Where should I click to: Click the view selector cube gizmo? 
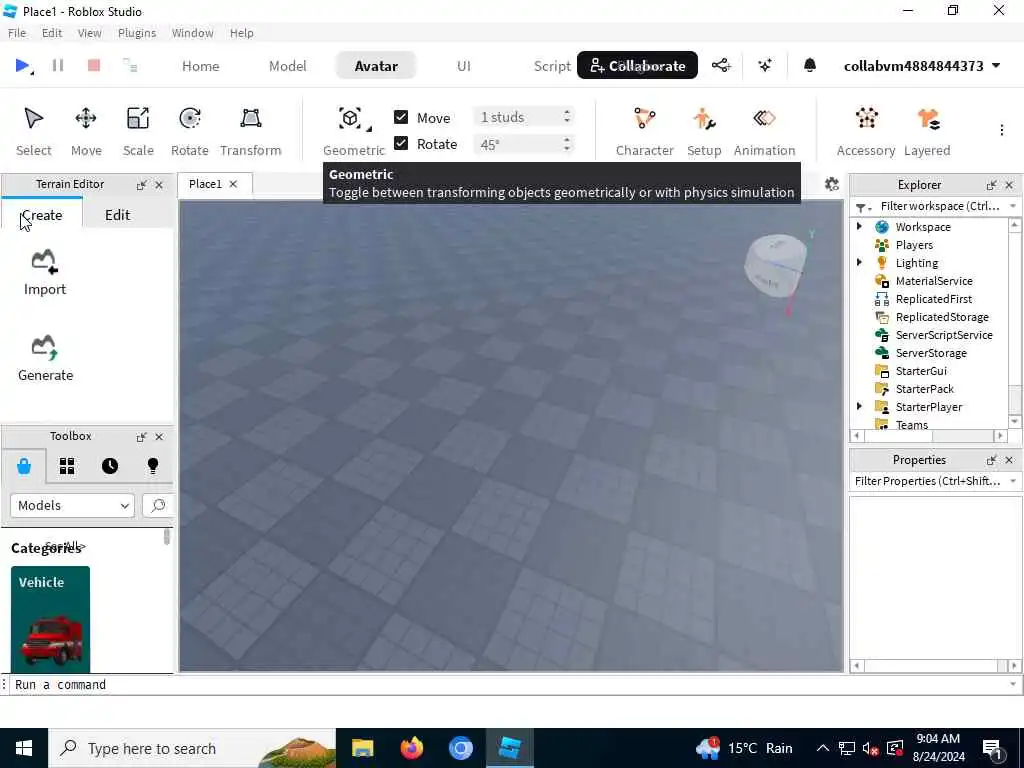tap(775, 265)
